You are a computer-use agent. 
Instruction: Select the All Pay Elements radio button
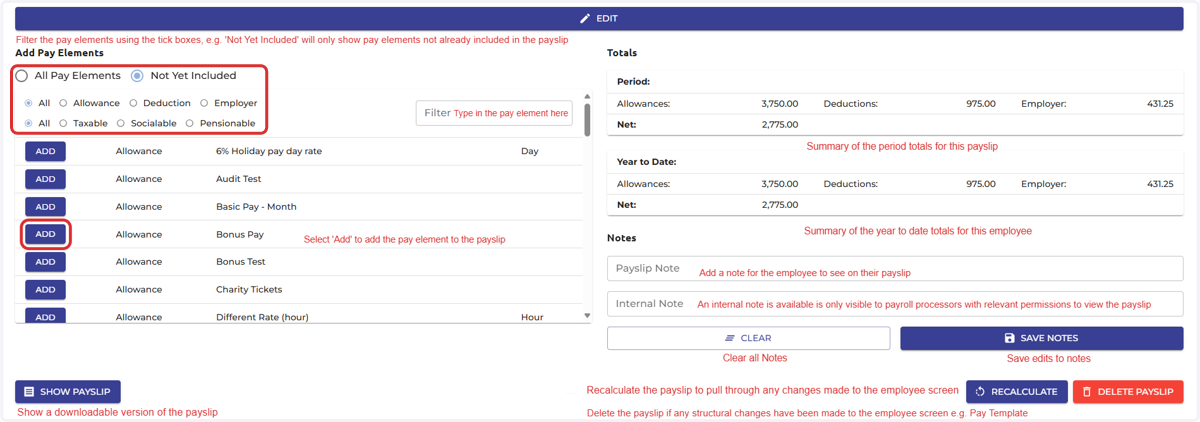pyautogui.click(x=21, y=76)
